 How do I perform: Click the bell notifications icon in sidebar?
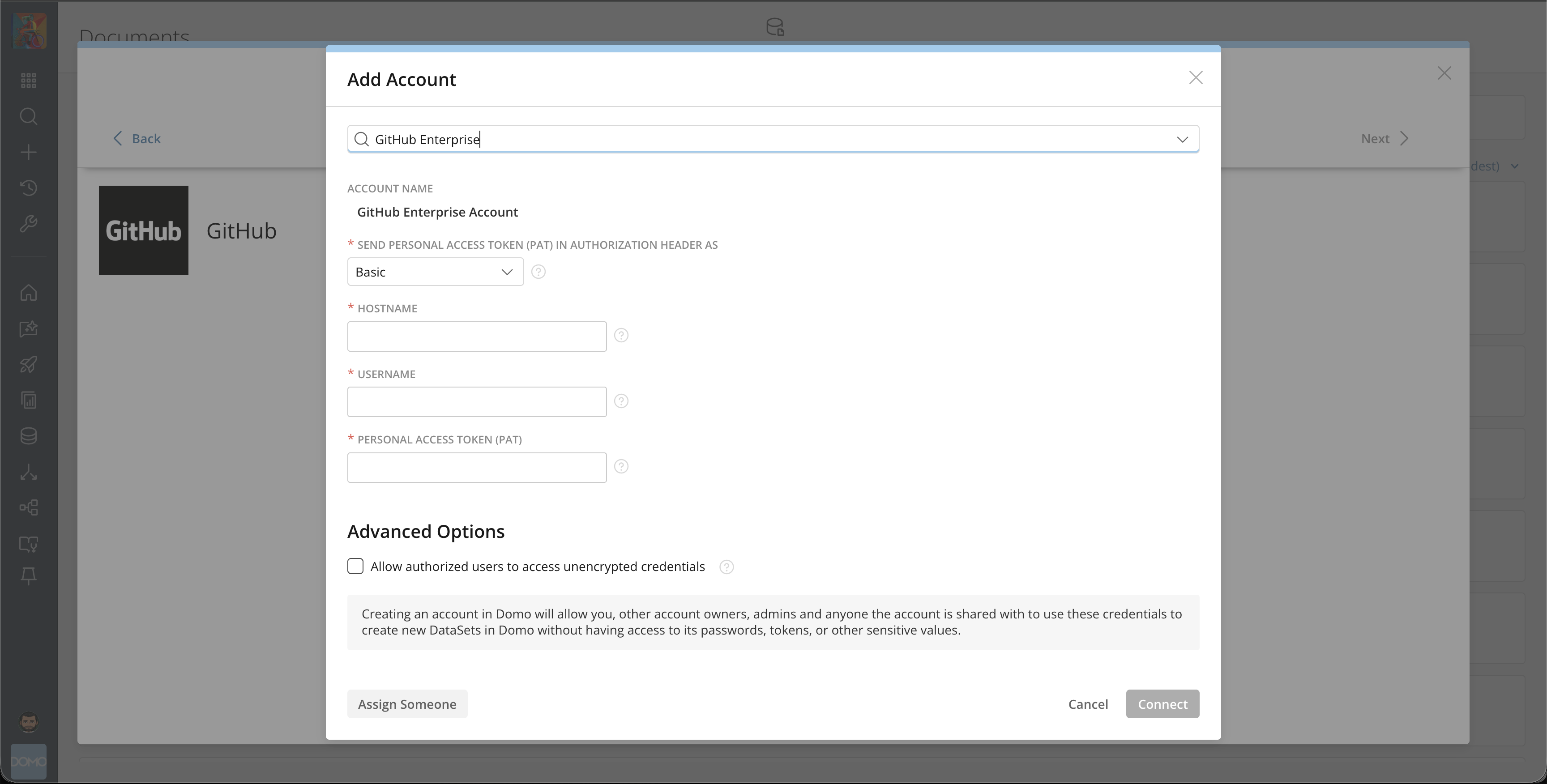point(29,575)
